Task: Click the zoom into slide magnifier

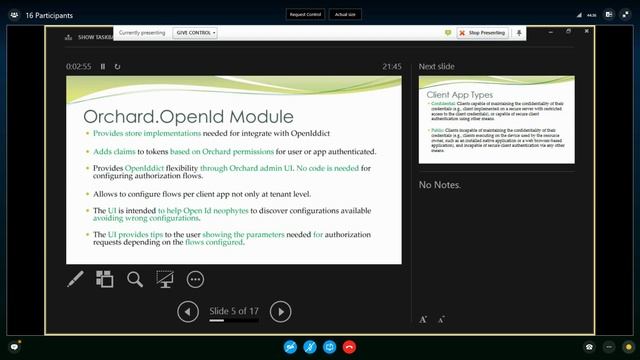Action: [x=135, y=279]
